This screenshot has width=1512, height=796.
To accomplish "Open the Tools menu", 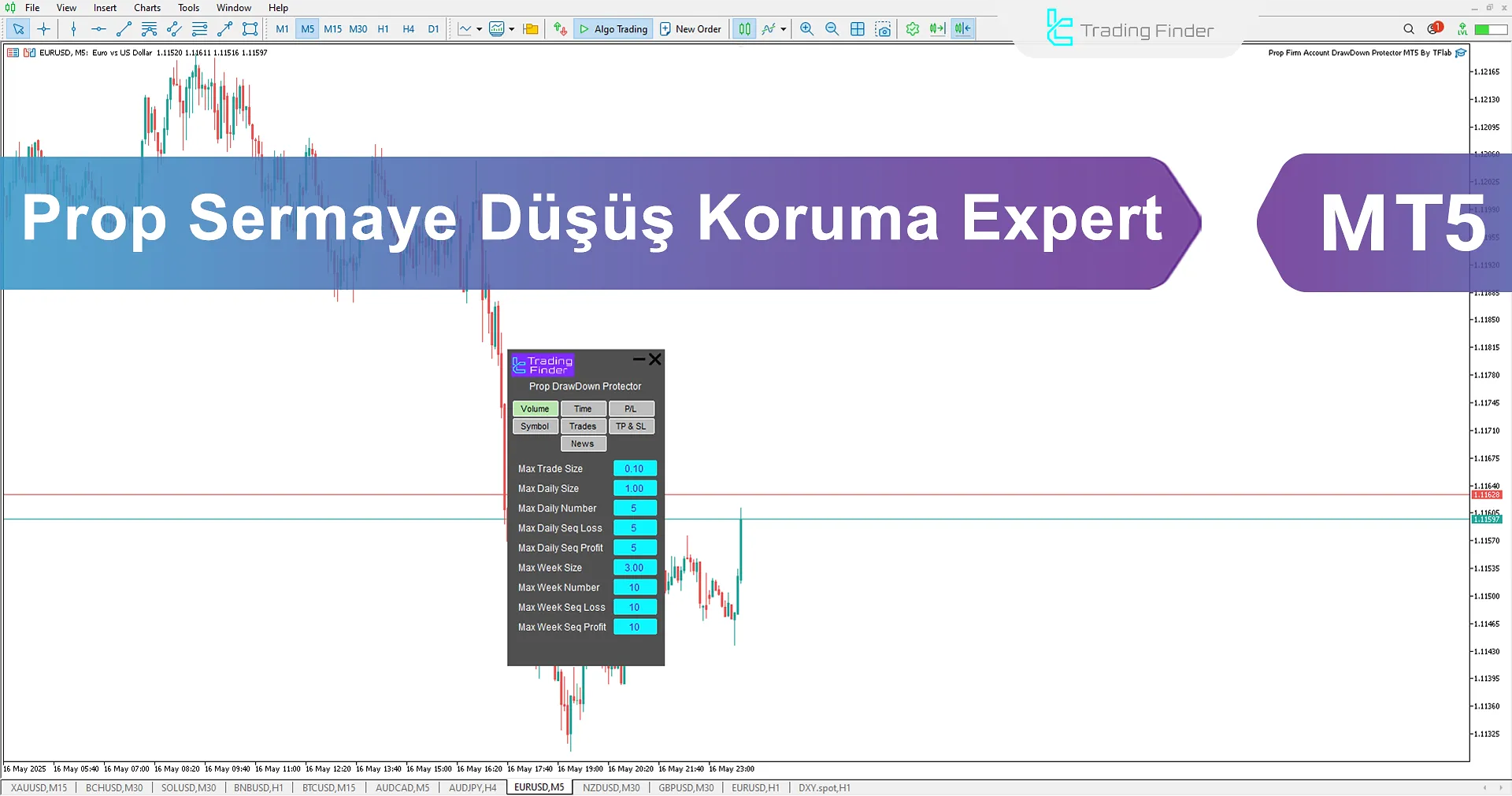I will (188, 8).
